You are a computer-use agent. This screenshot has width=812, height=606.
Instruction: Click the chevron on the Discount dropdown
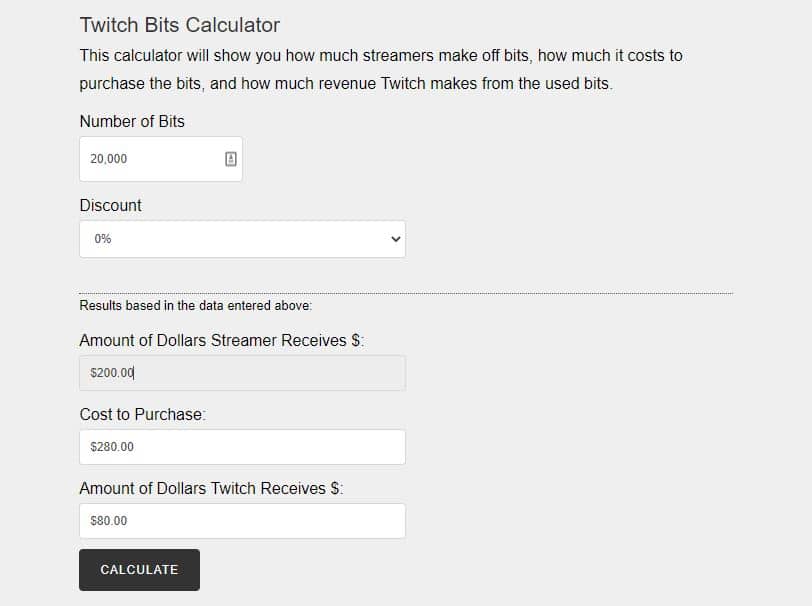395,239
